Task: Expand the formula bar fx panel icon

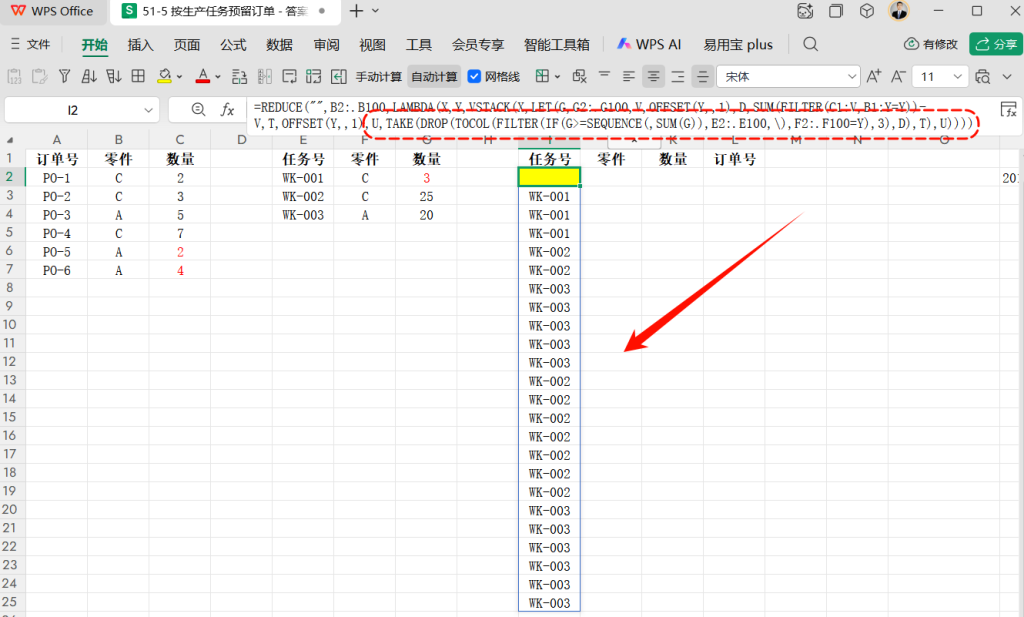Action: pos(1008,109)
